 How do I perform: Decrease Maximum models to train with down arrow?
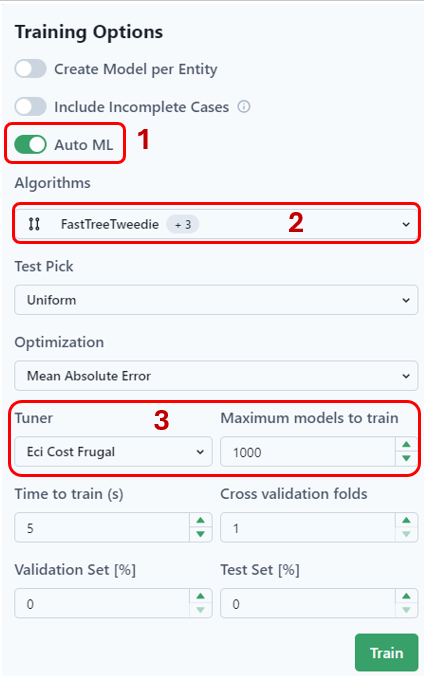pyautogui.click(x=406, y=458)
